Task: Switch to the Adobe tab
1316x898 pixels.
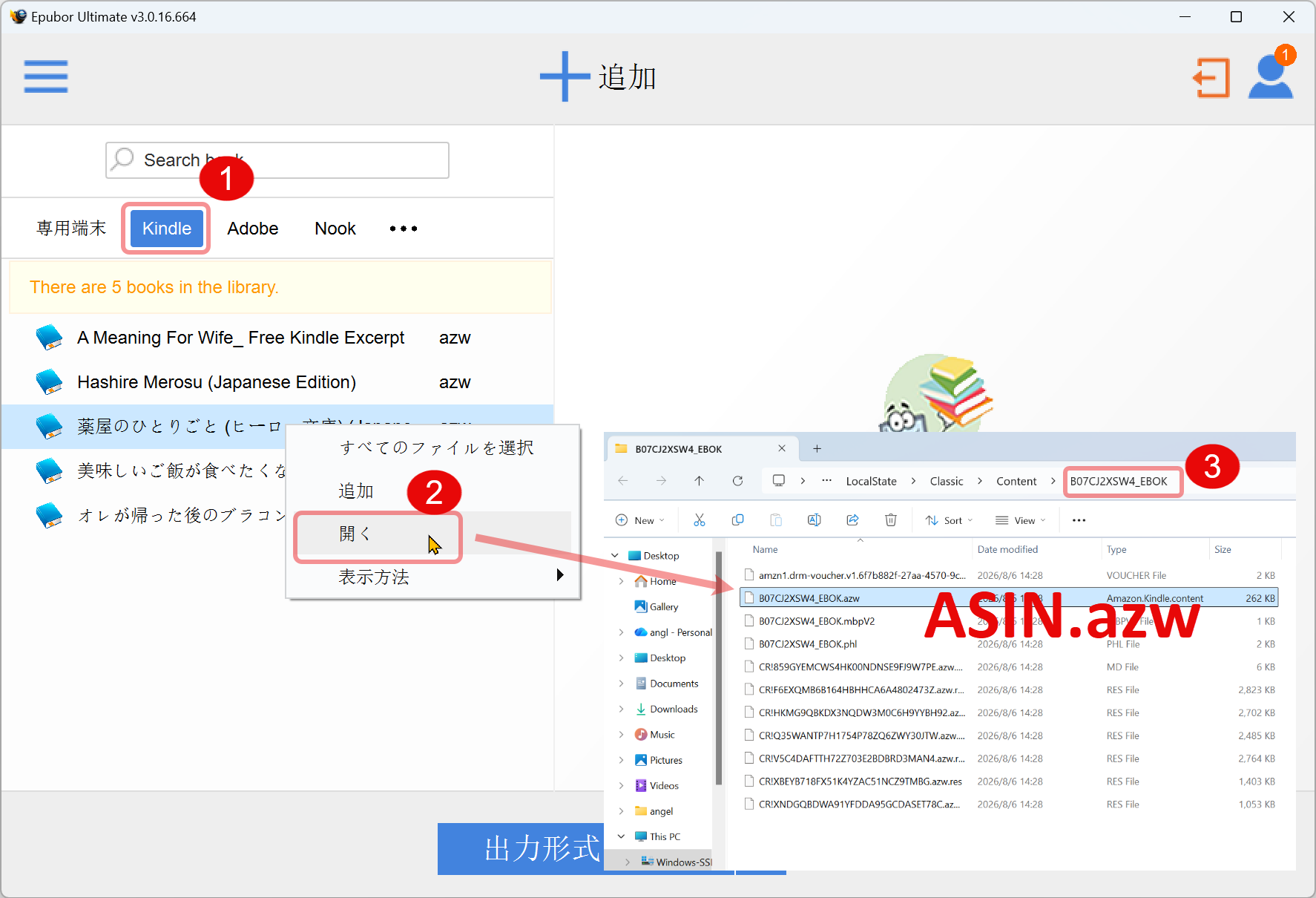Action: (x=253, y=229)
